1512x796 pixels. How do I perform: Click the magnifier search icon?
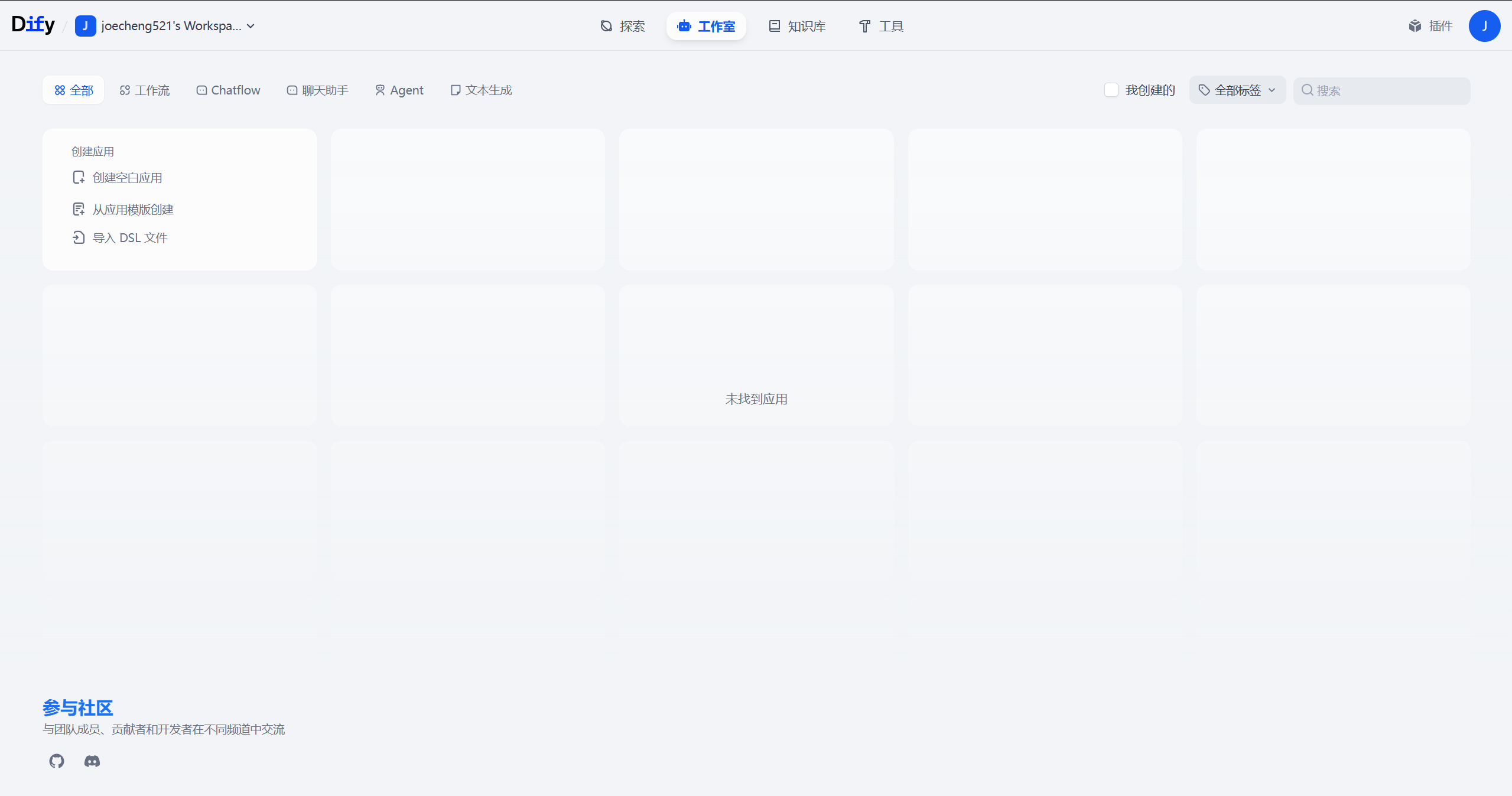(x=1307, y=90)
